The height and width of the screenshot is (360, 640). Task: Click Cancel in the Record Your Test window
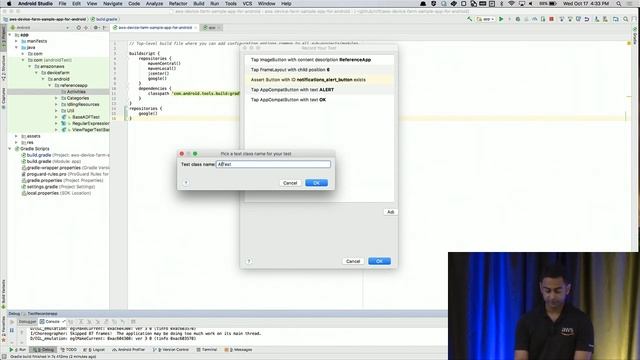[353, 261]
